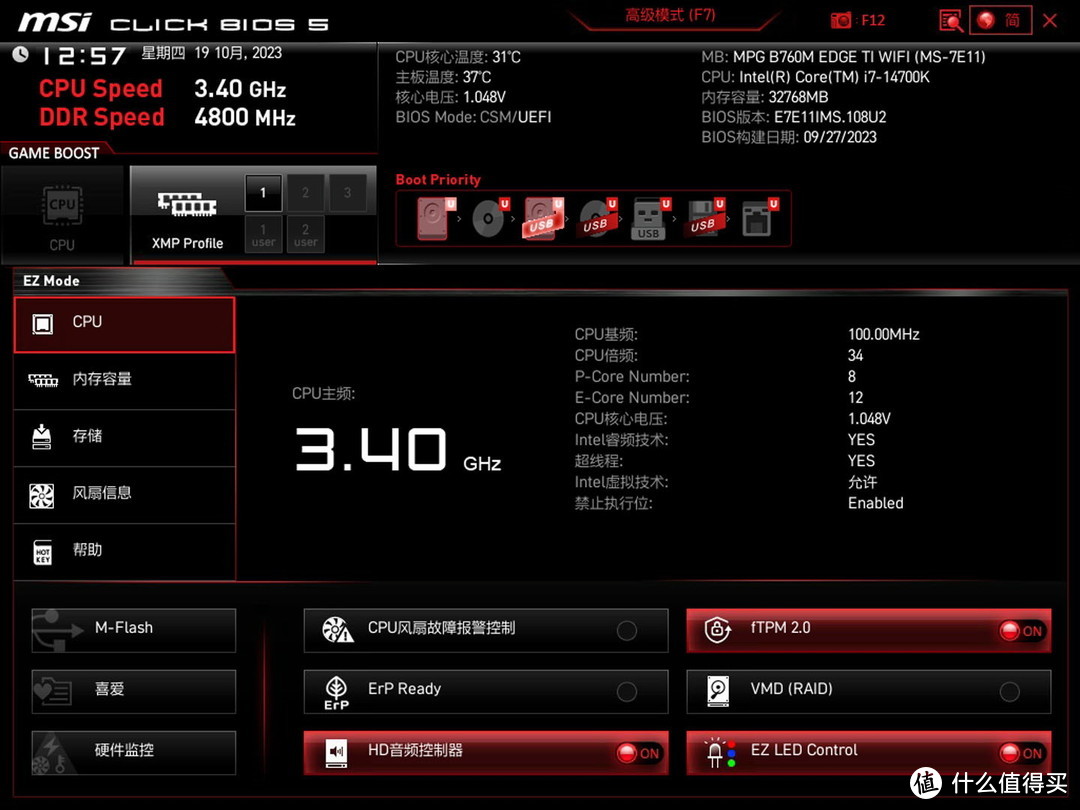Click the USB key boot device icon
Viewport: 1080px width, 810px height.
click(x=649, y=218)
